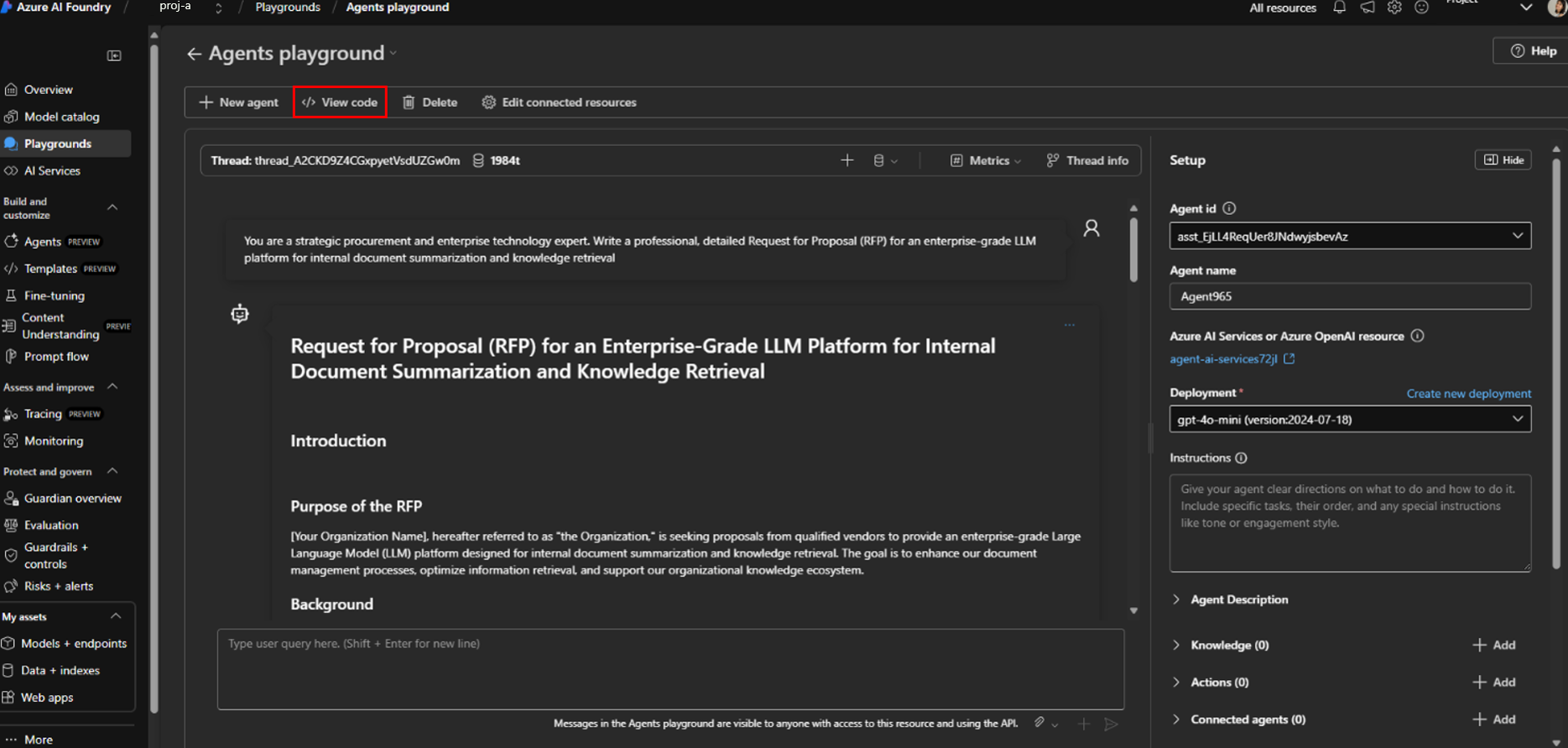Image resolution: width=1568 pixels, height=748 pixels.
Task: Click the token count 1984t icon
Action: tap(478, 160)
